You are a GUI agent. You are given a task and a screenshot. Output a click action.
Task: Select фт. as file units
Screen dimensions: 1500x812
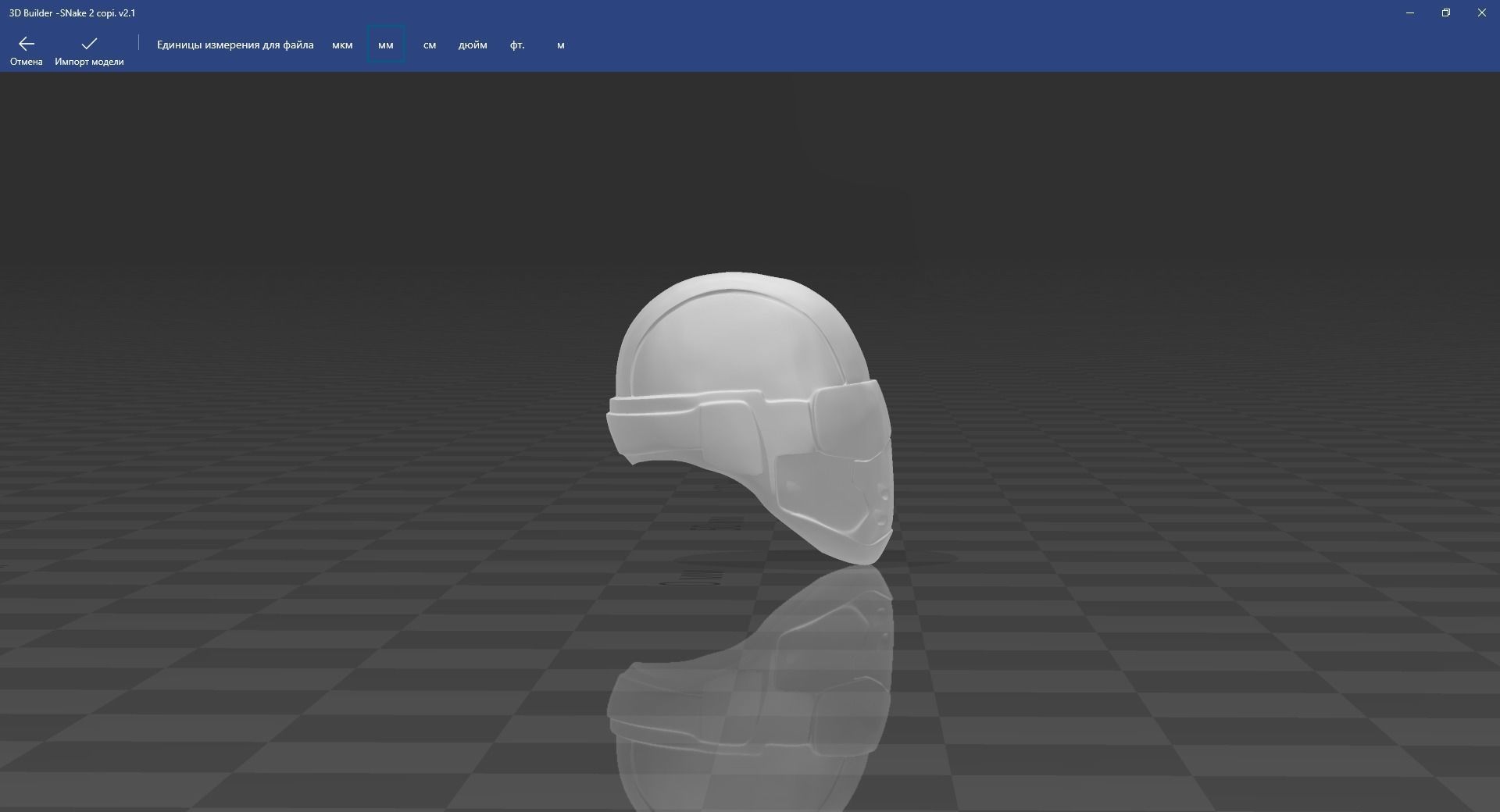click(517, 45)
